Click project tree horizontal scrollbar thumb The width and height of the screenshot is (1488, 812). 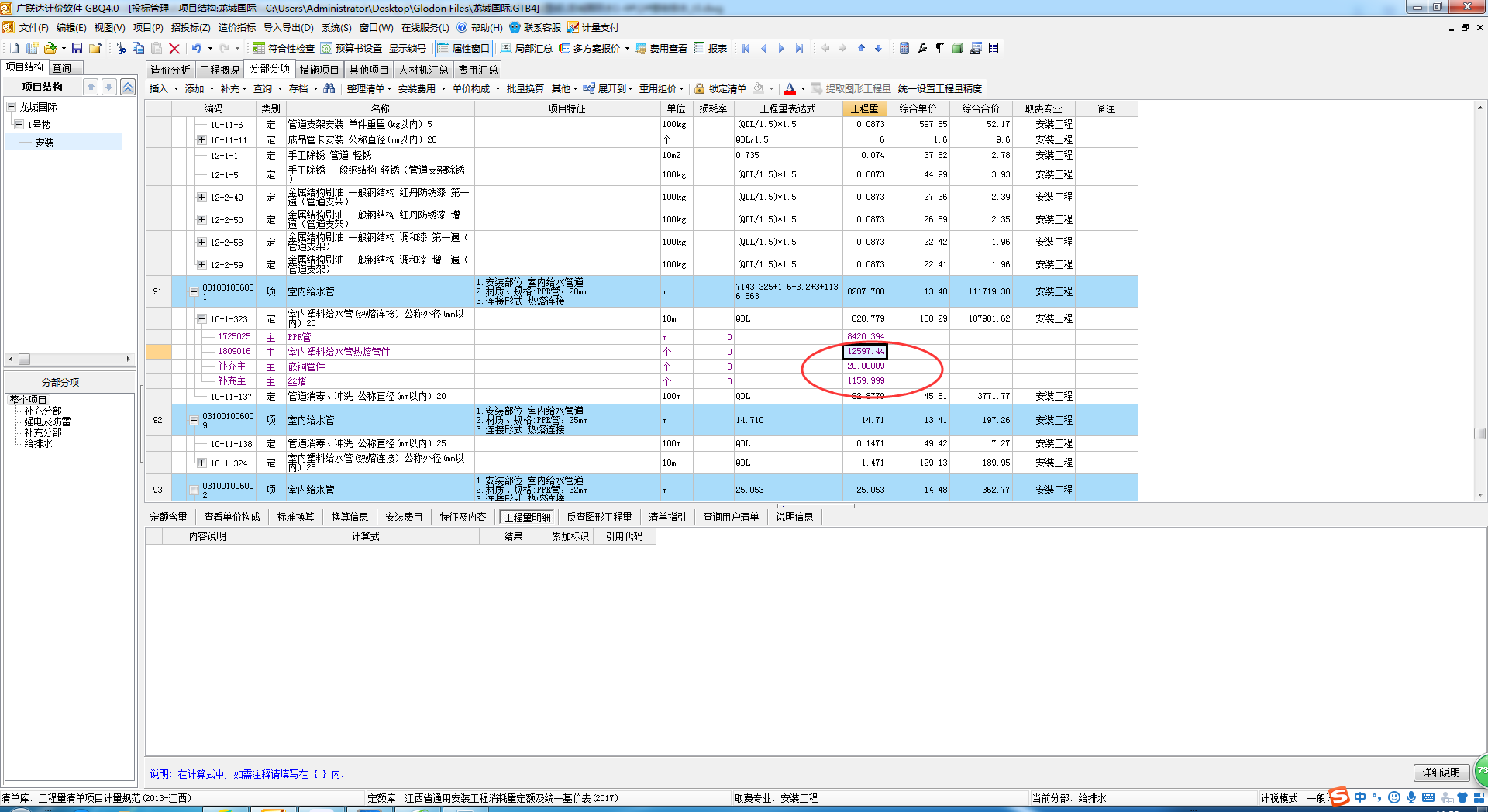(25, 359)
